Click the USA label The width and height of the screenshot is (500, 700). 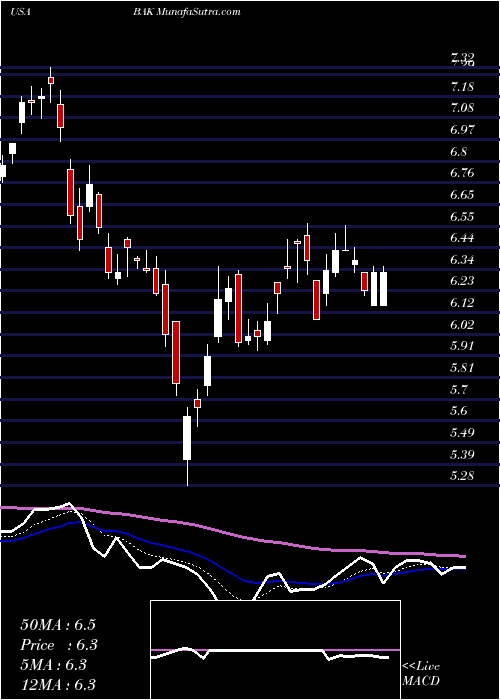[x=20, y=12]
